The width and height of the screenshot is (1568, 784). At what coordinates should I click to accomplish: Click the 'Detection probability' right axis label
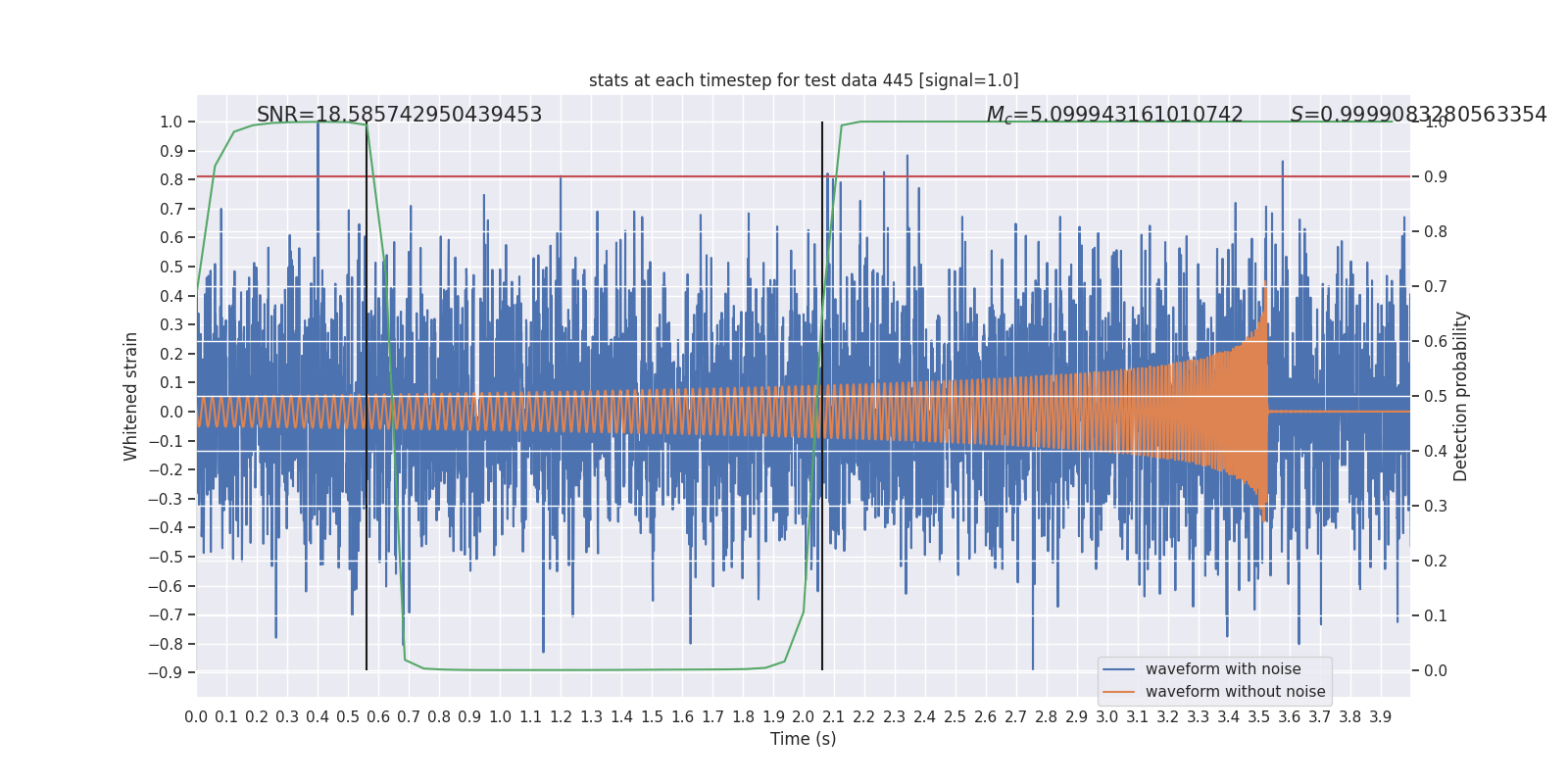(1461, 396)
